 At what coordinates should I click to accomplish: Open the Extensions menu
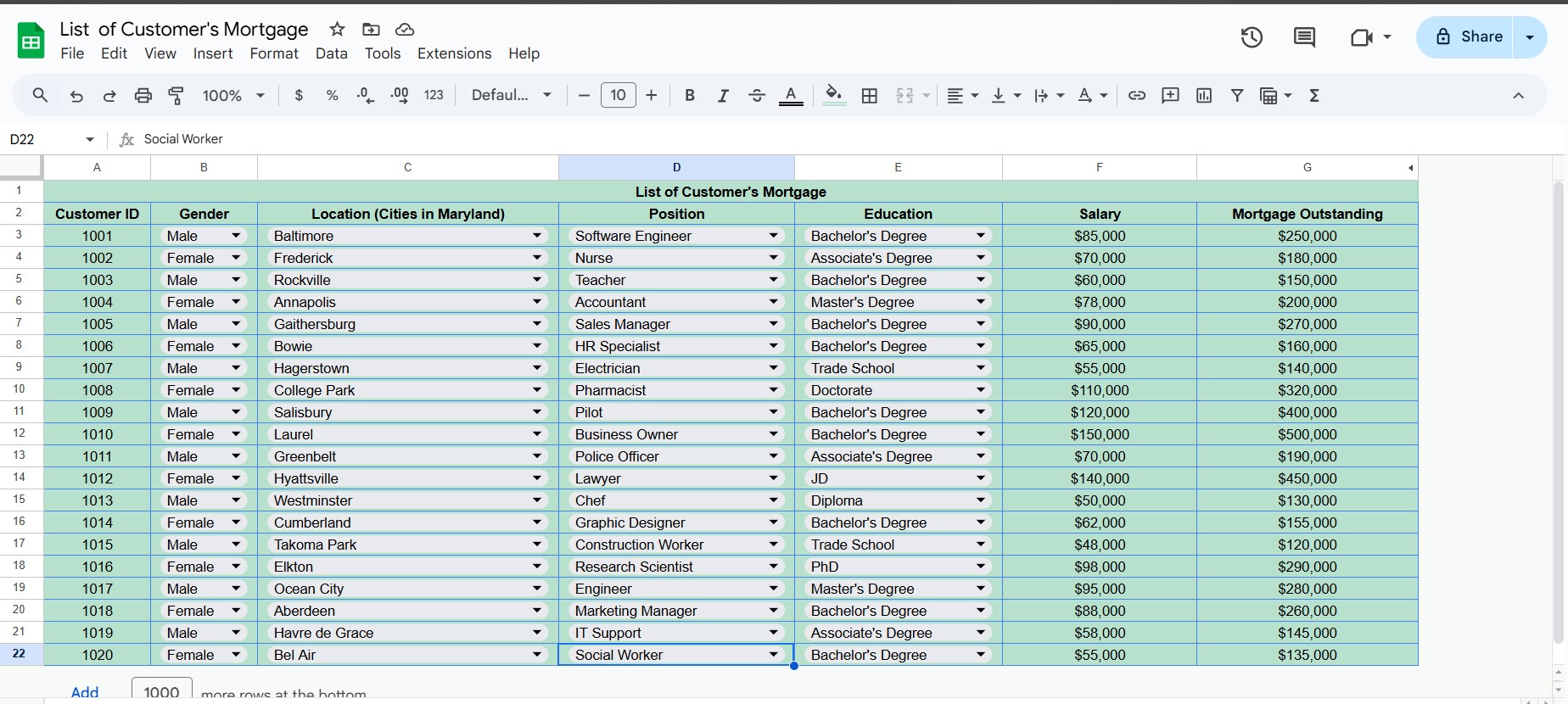[454, 53]
